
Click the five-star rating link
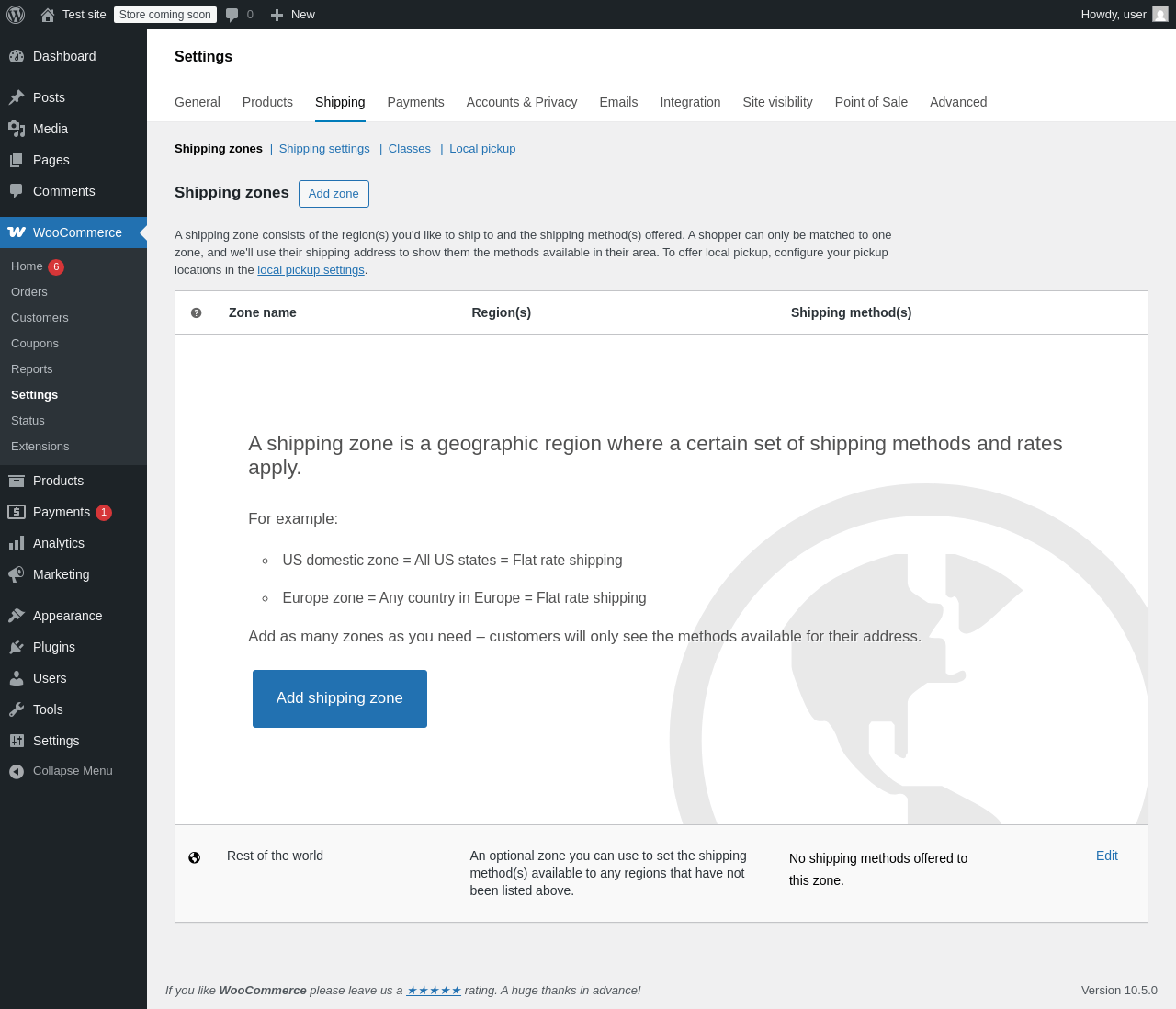[434, 991]
